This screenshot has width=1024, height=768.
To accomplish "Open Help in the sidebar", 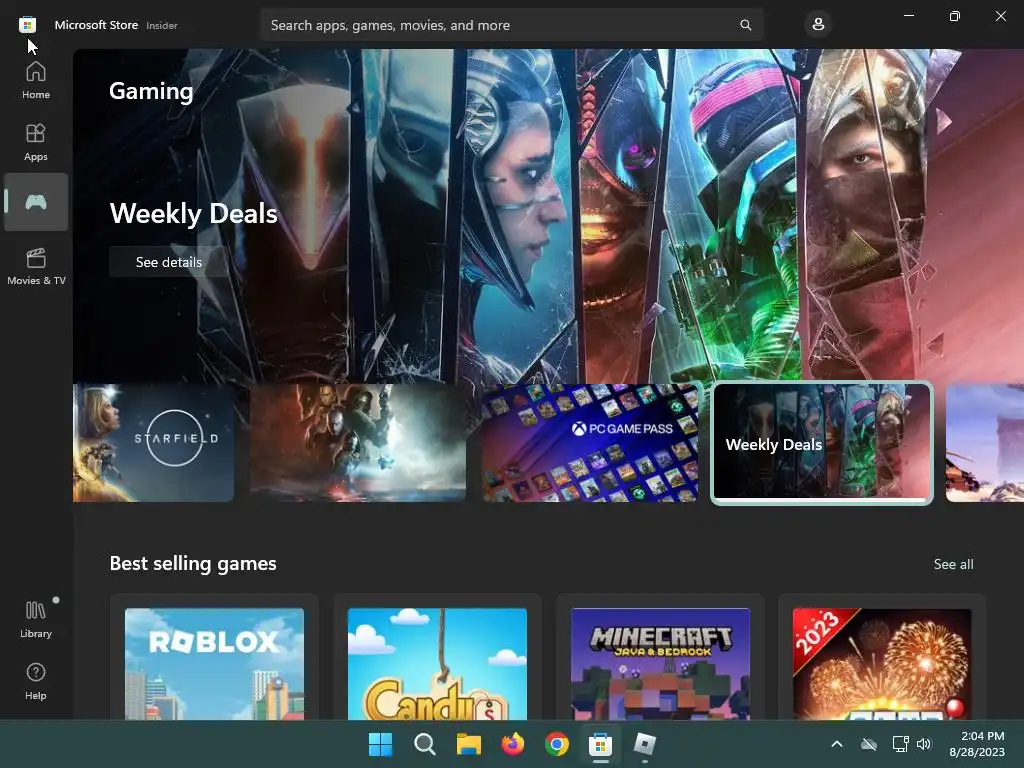I will (36, 681).
